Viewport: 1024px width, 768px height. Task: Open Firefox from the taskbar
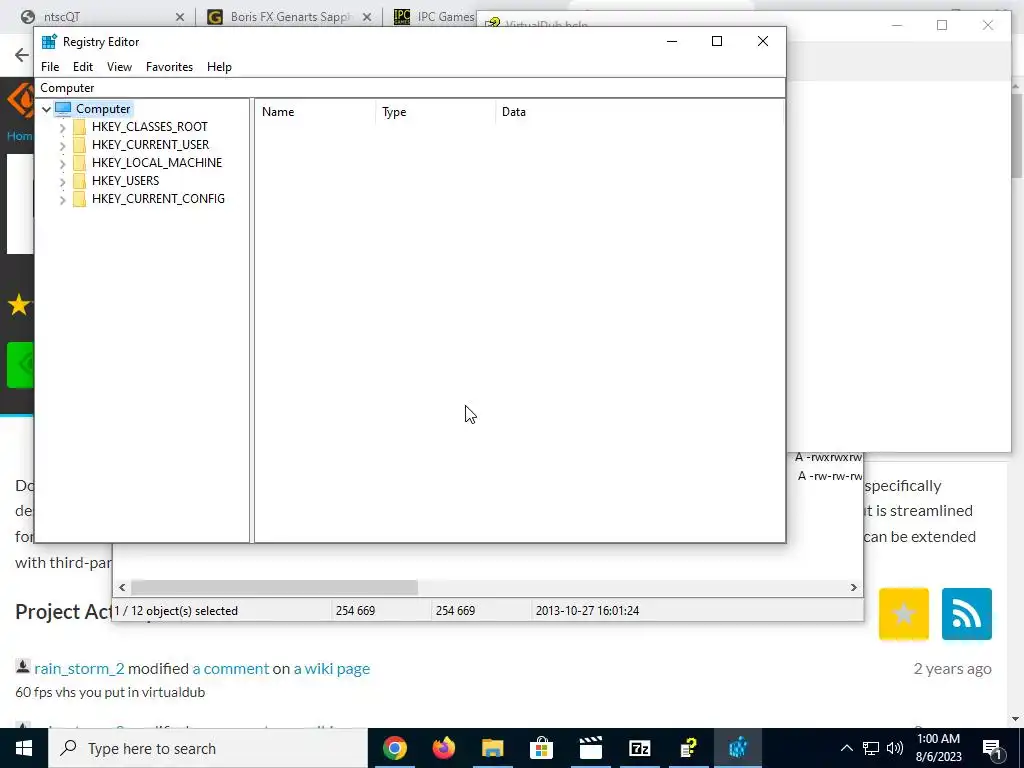coord(444,748)
